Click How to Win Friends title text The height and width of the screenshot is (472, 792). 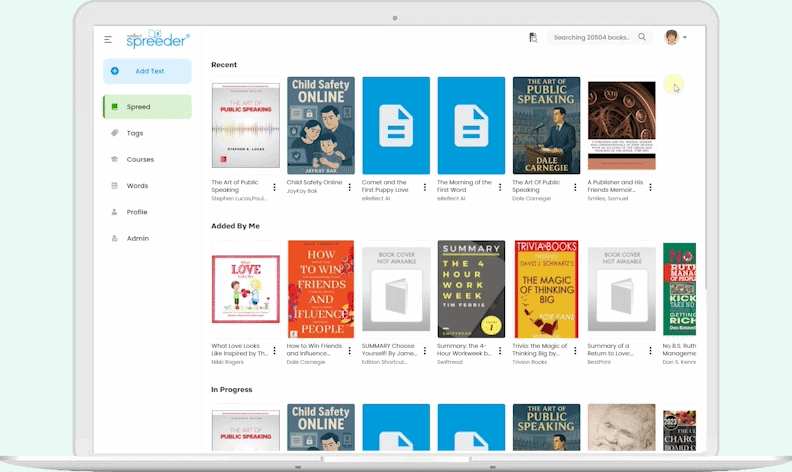click(314, 350)
